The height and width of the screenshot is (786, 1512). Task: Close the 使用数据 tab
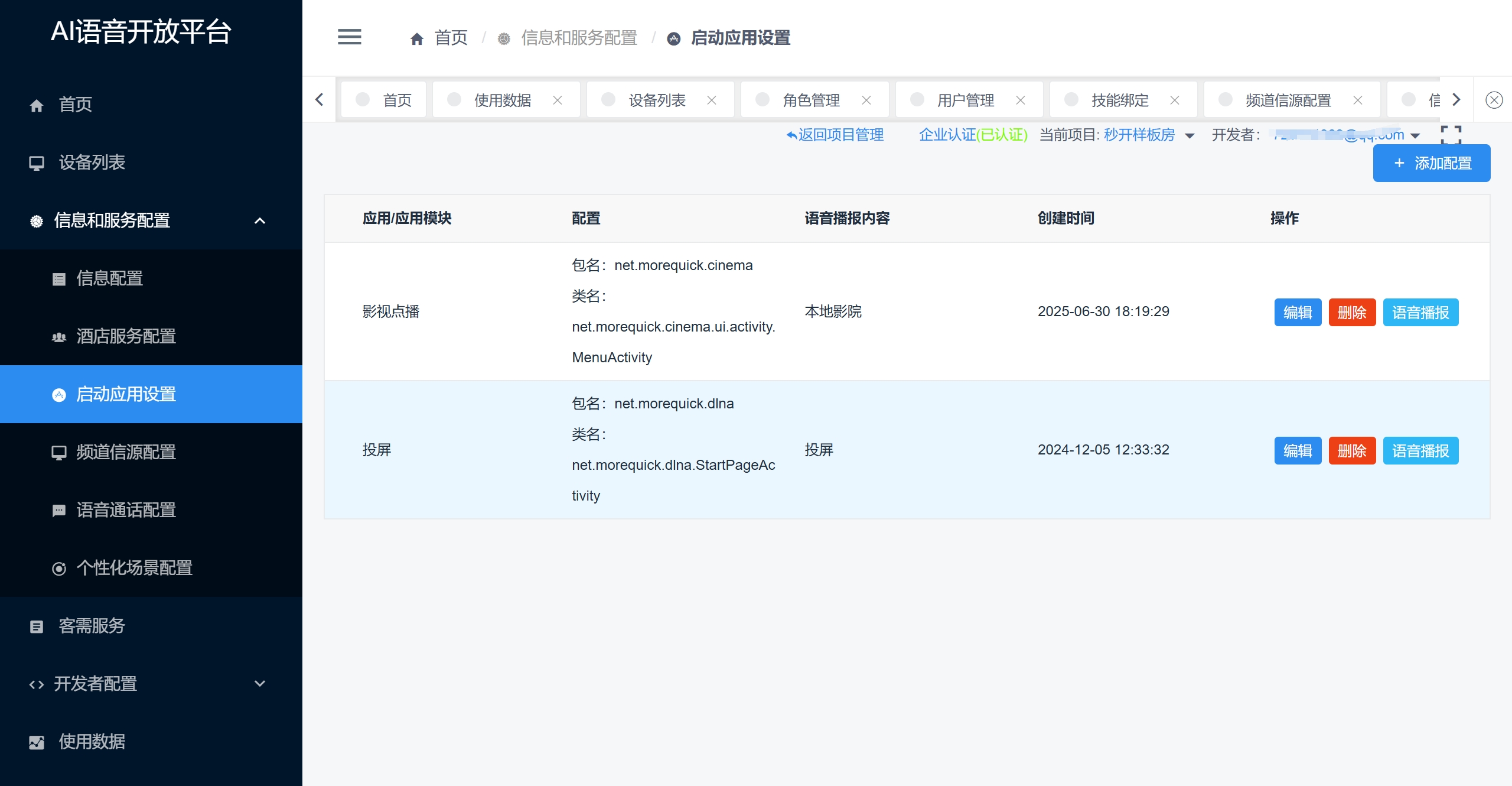(x=557, y=100)
